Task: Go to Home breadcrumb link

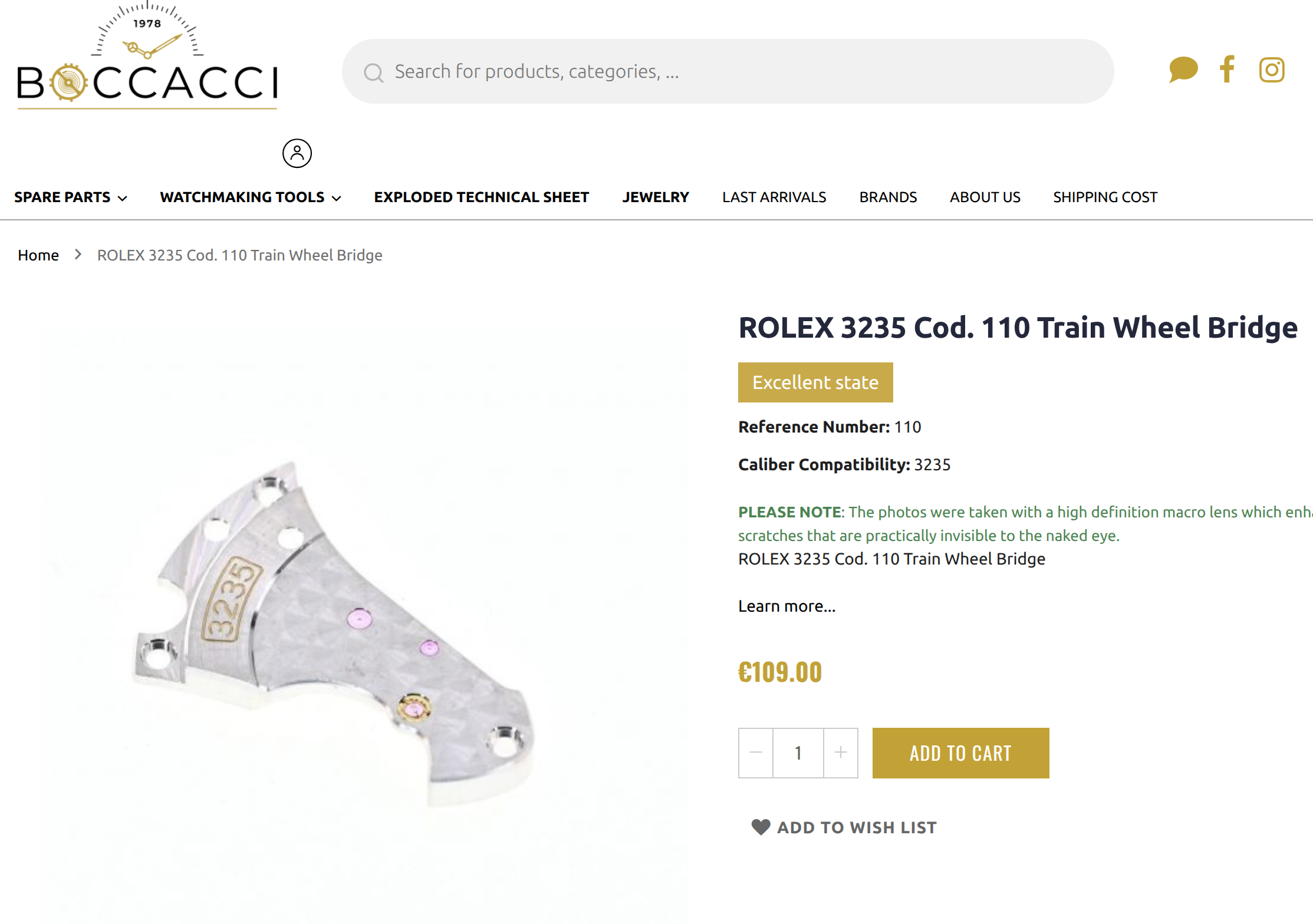Action: click(x=38, y=255)
